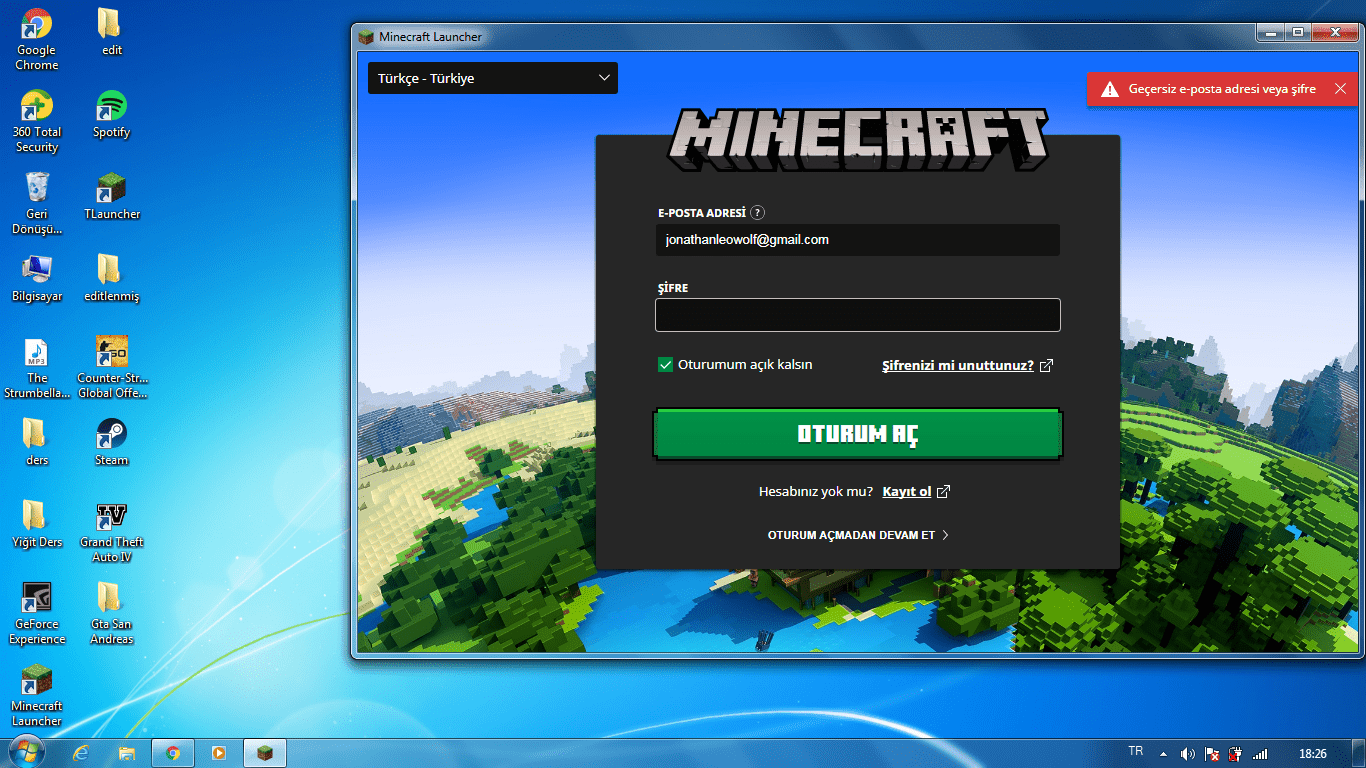The width and height of the screenshot is (1366, 768).
Task: Select The Strumbella MP3 file icon
Action: [36, 368]
